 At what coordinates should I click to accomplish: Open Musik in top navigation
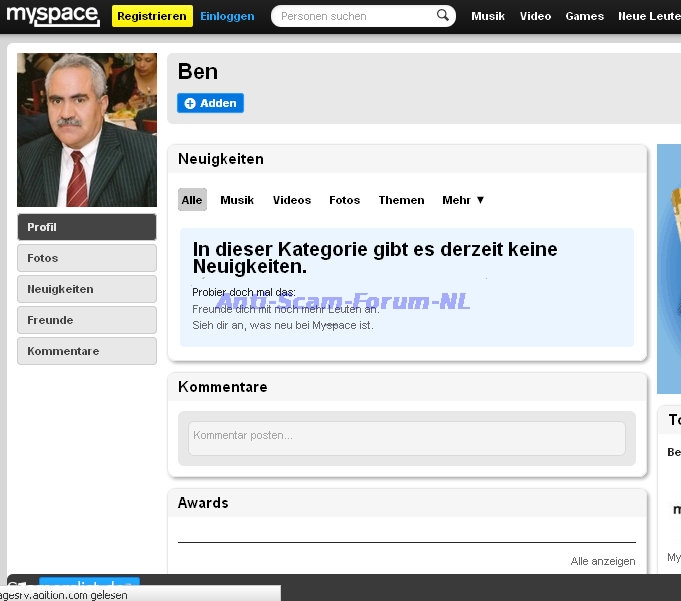click(488, 16)
